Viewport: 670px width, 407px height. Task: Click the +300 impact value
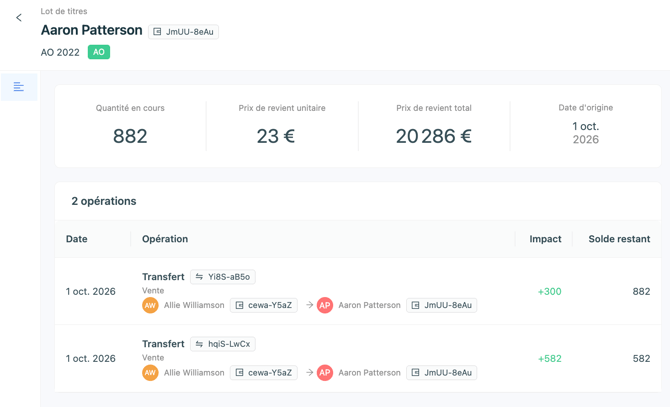point(550,292)
